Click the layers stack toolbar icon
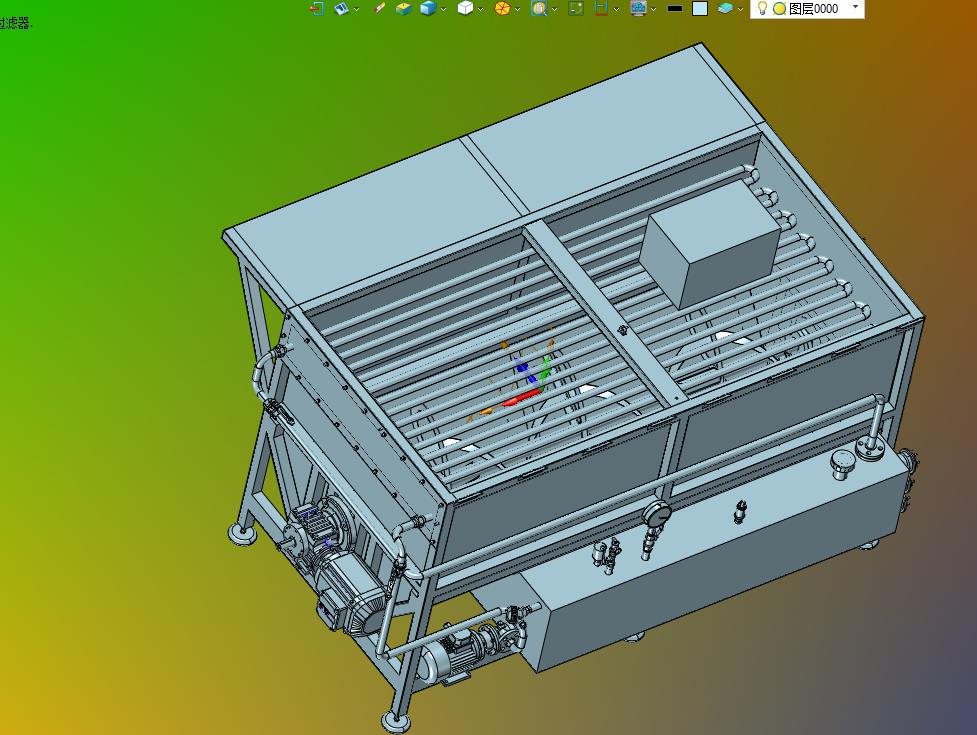This screenshot has width=977, height=735. [x=725, y=8]
